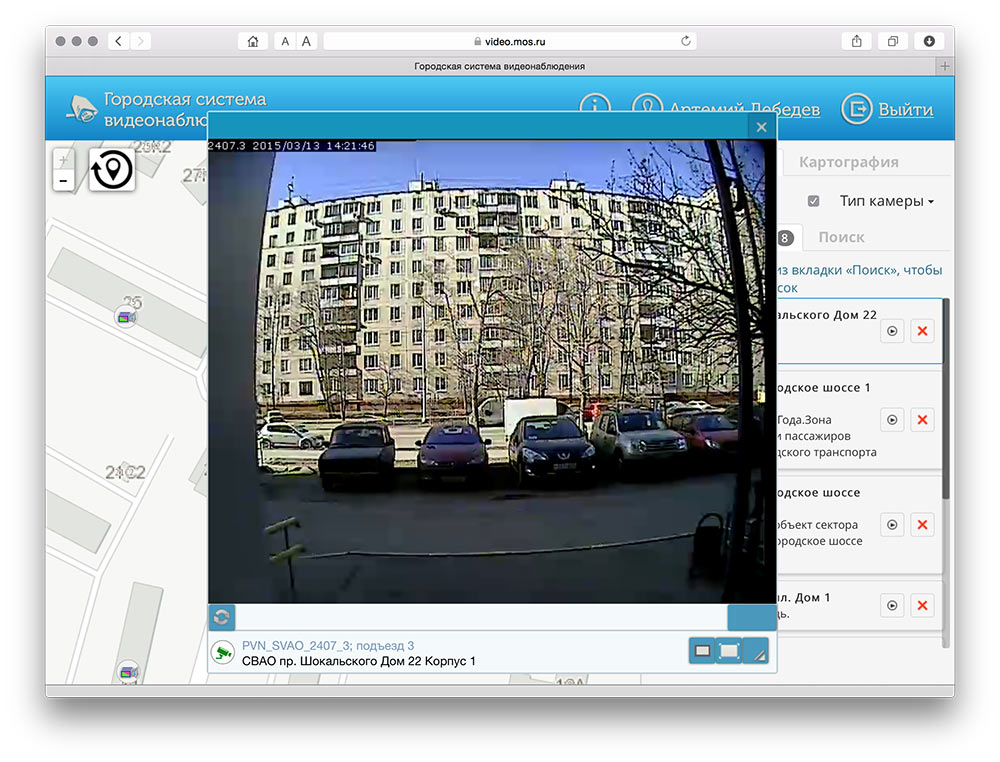Click the video timestamp 2015/03/13 14:21:46

(x=313, y=146)
